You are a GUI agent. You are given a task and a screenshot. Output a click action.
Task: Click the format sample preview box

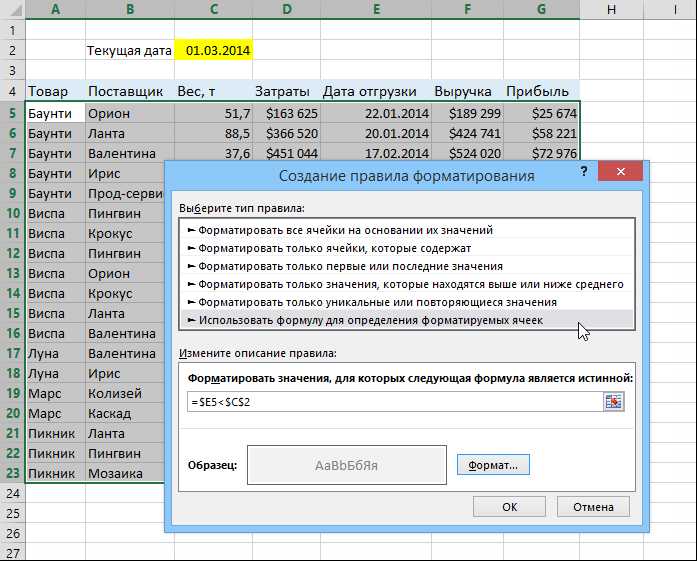pyautogui.click(x=347, y=465)
